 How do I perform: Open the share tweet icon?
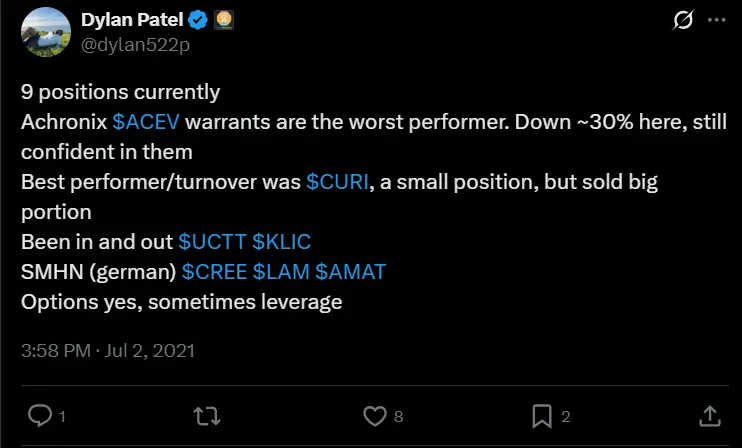(708, 415)
